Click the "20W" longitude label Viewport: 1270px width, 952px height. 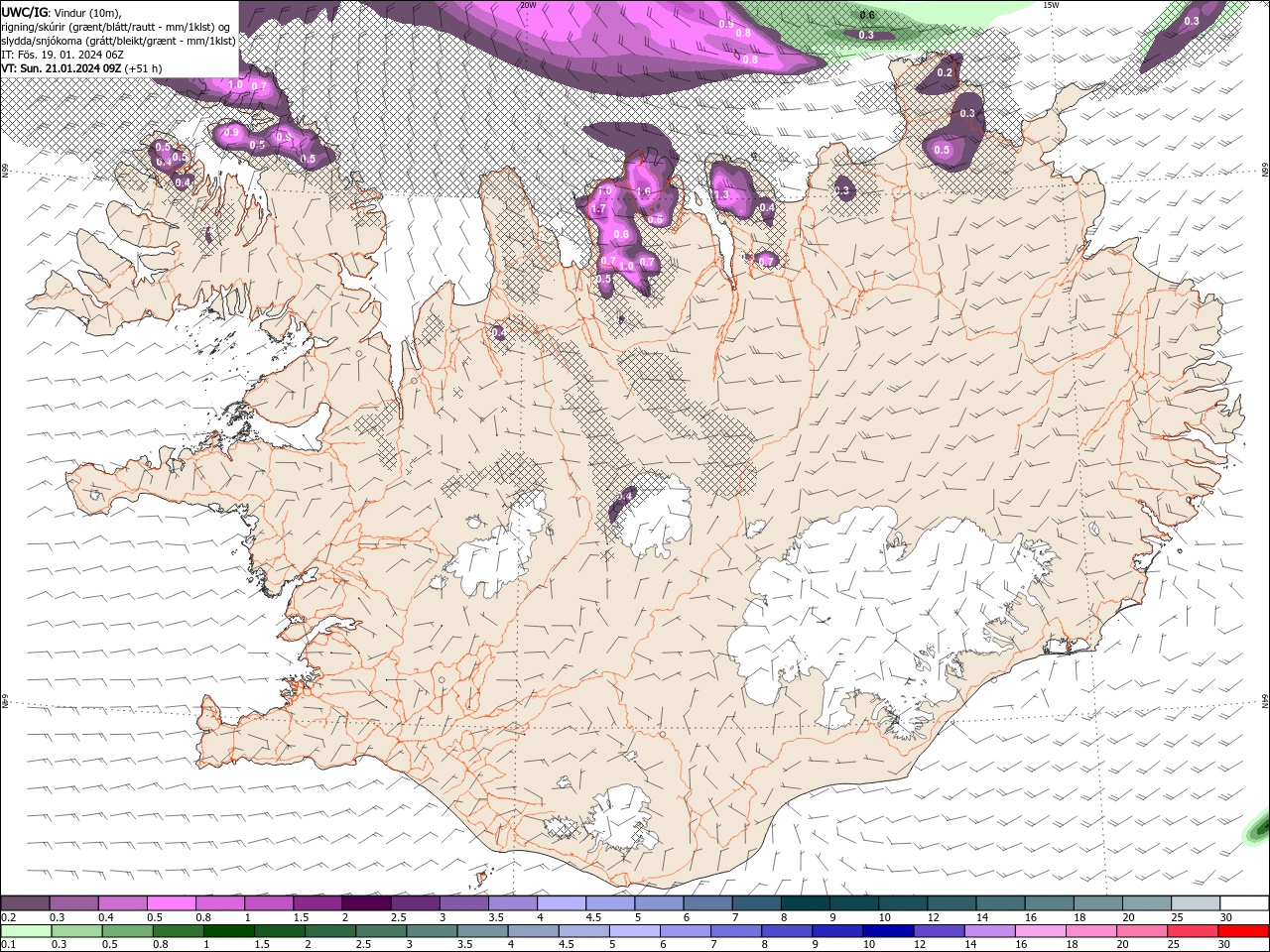528,5
